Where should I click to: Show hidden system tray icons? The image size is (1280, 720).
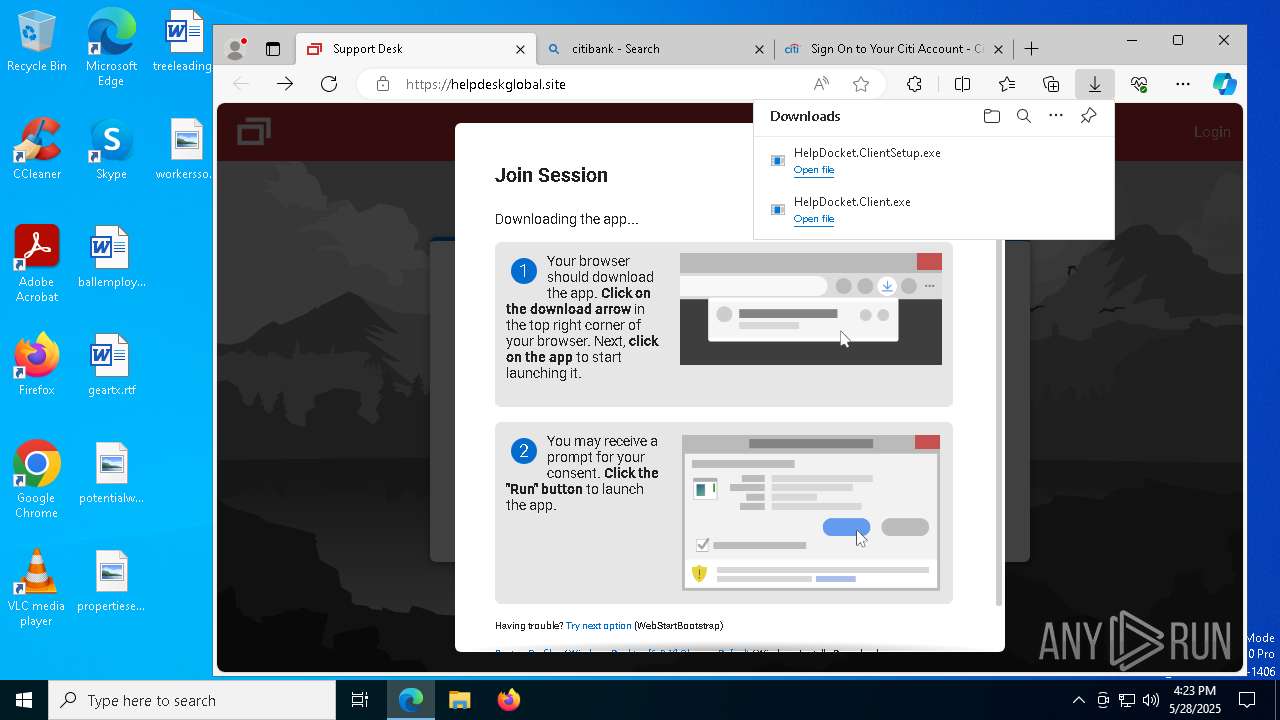pos(1078,700)
